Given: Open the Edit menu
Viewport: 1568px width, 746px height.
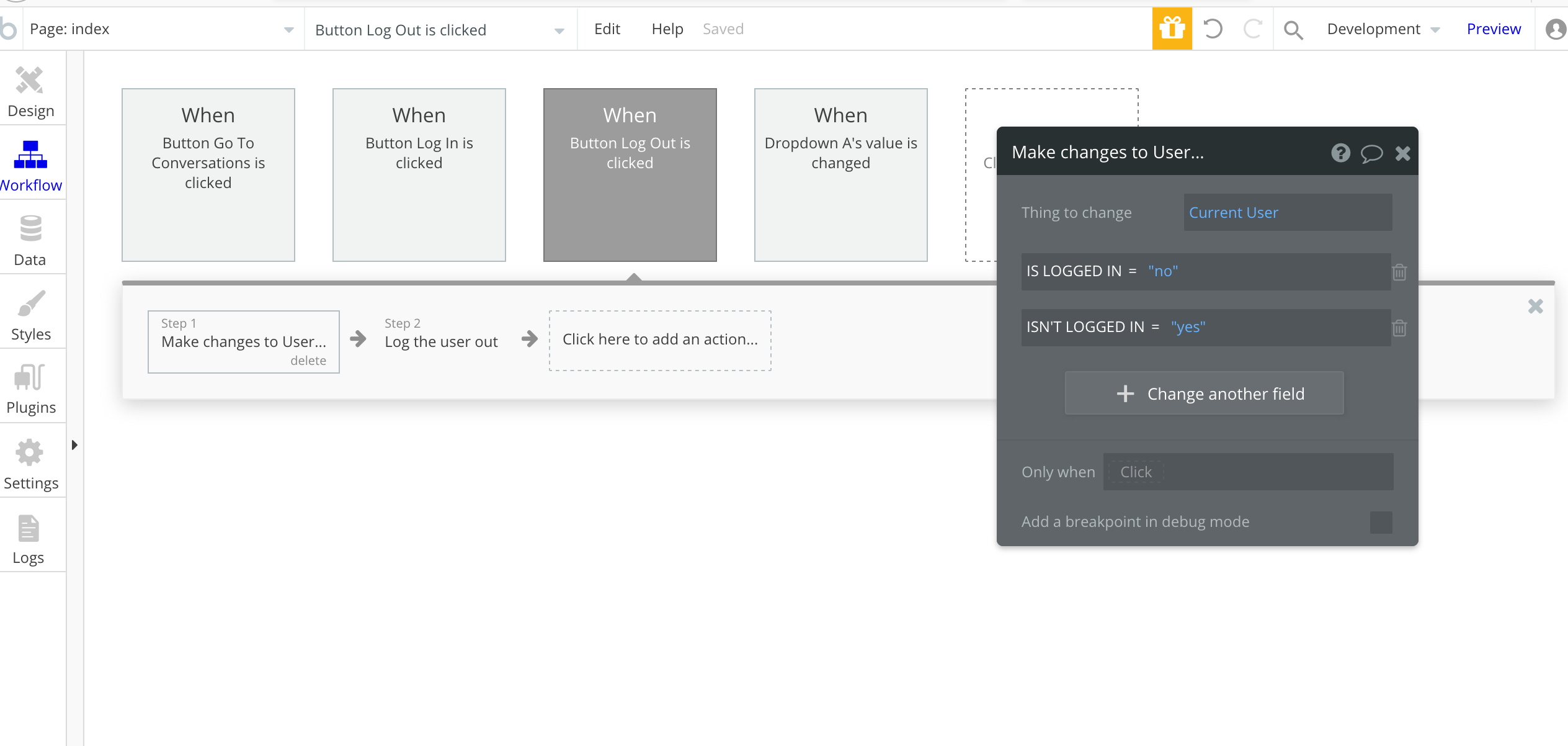Looking at the screenshot, I should (x=607, y=29).
